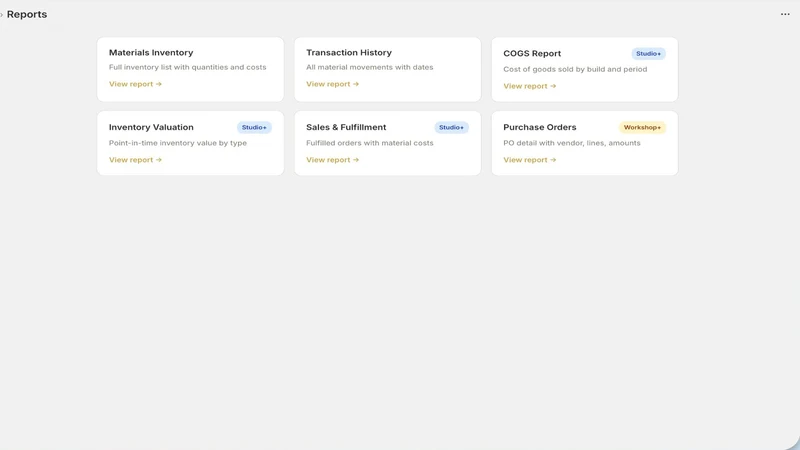Click 'Cost of goods sold by build and period'
This screenshot has height=450, width=800.
575,69
